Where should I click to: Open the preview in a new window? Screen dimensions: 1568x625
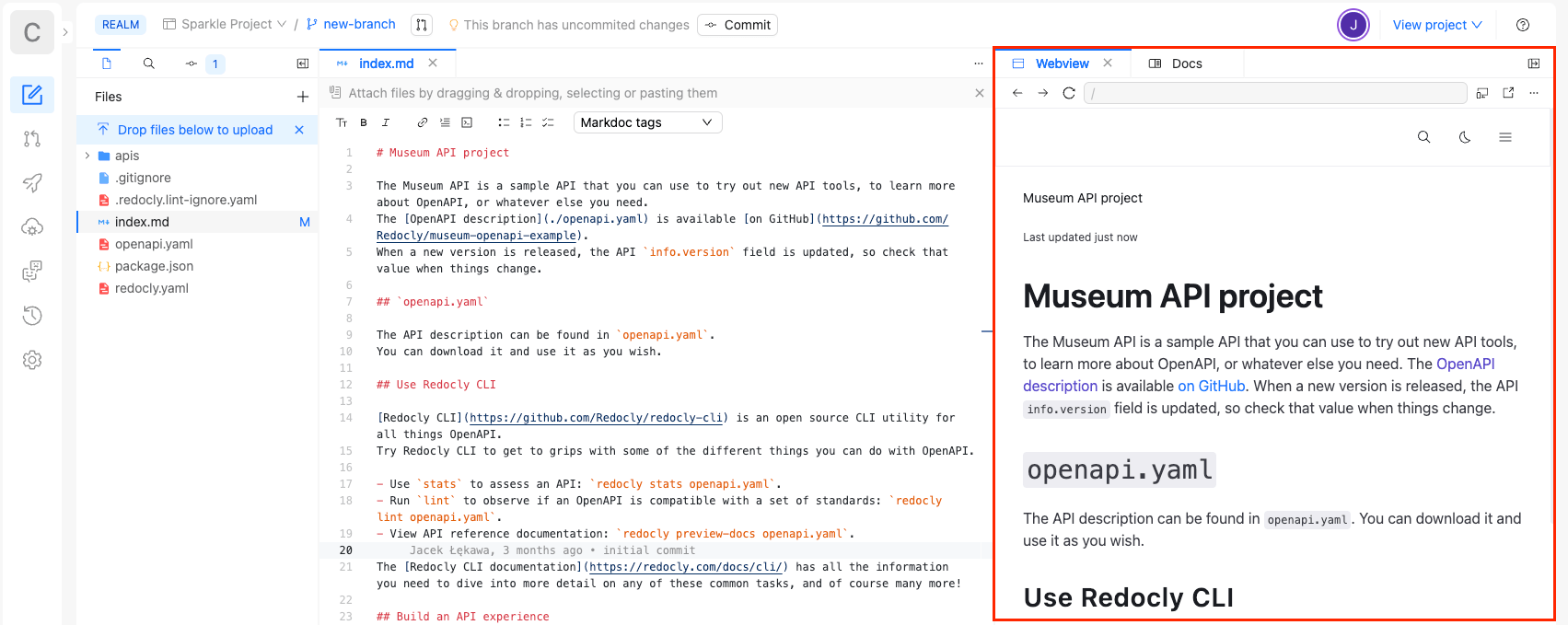1508,93
